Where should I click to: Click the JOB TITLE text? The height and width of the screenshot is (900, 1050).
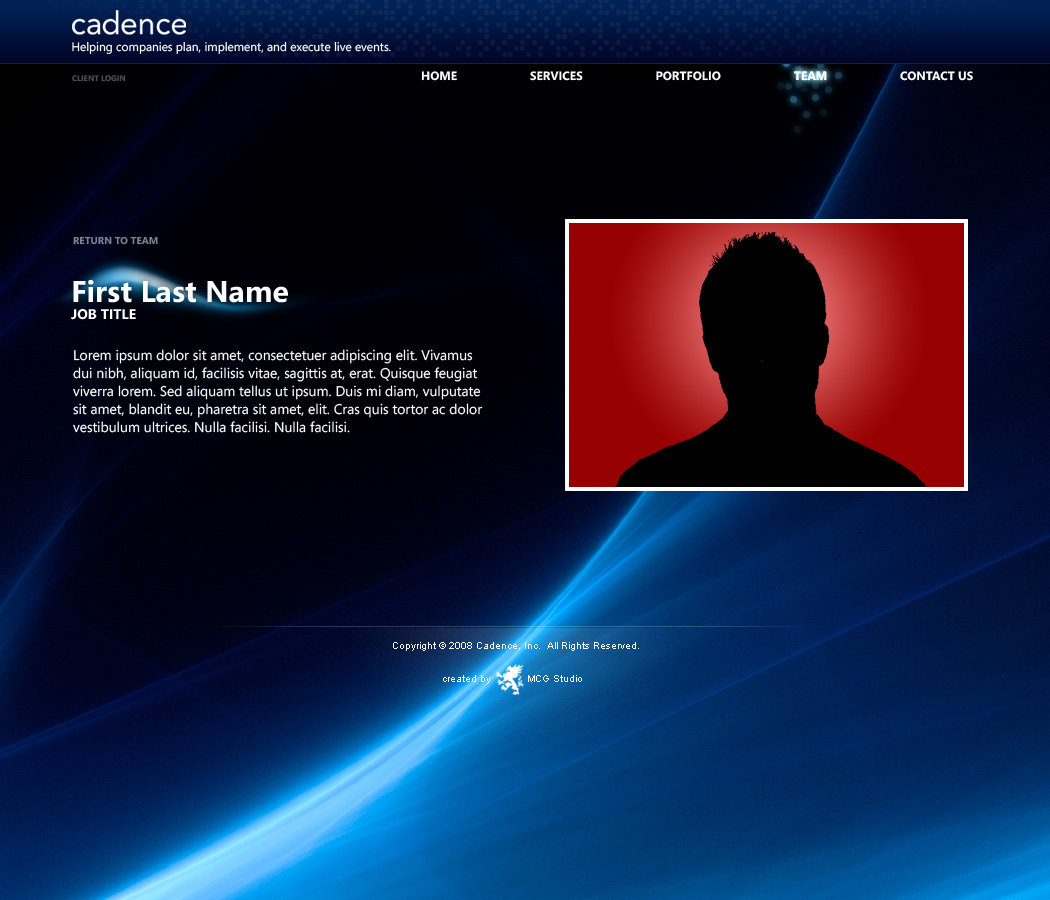[x=104, y=314]
